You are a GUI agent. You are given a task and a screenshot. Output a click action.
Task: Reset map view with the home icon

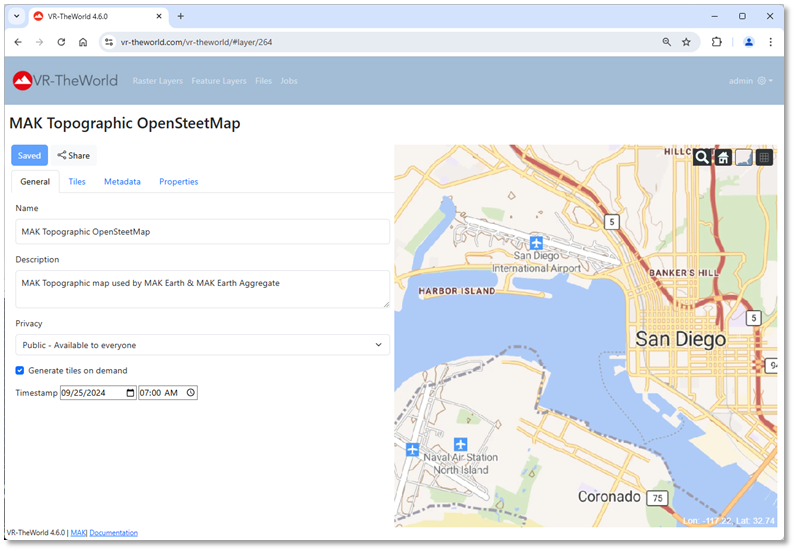click(723, 157)
